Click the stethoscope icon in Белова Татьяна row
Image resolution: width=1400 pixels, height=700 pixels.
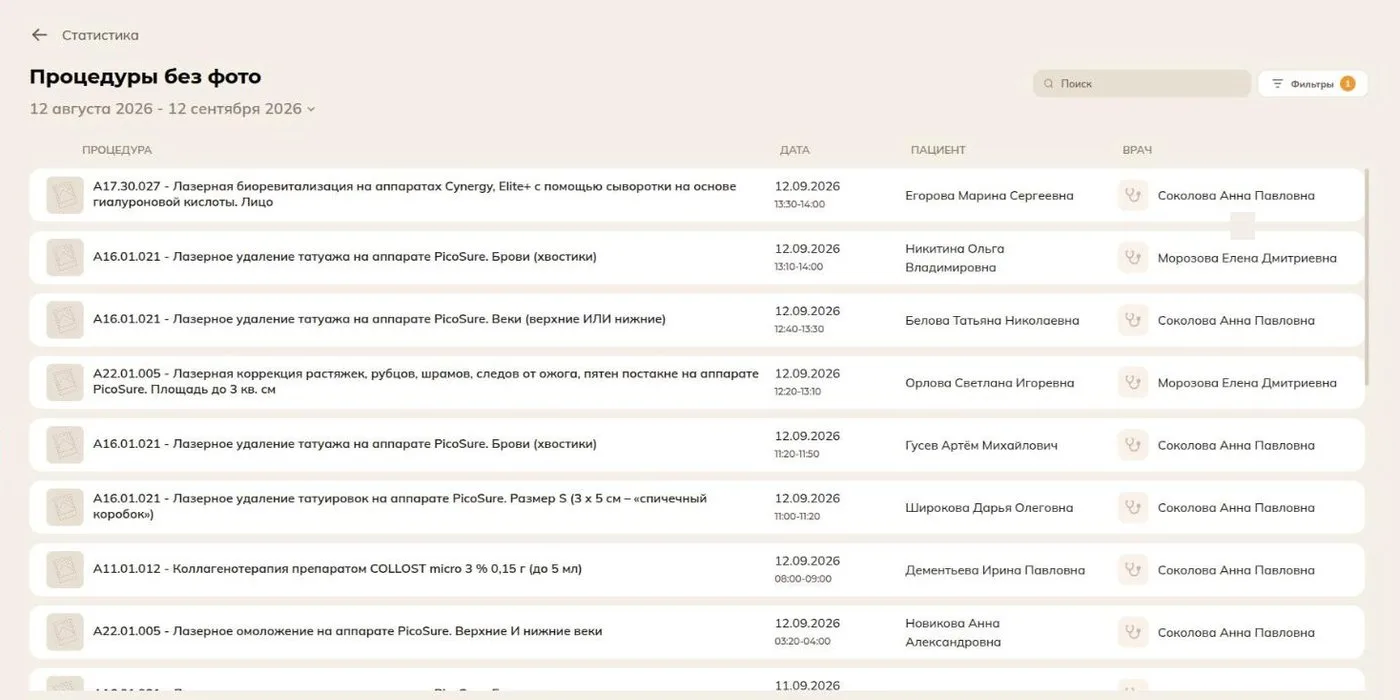click(1133, 320)
